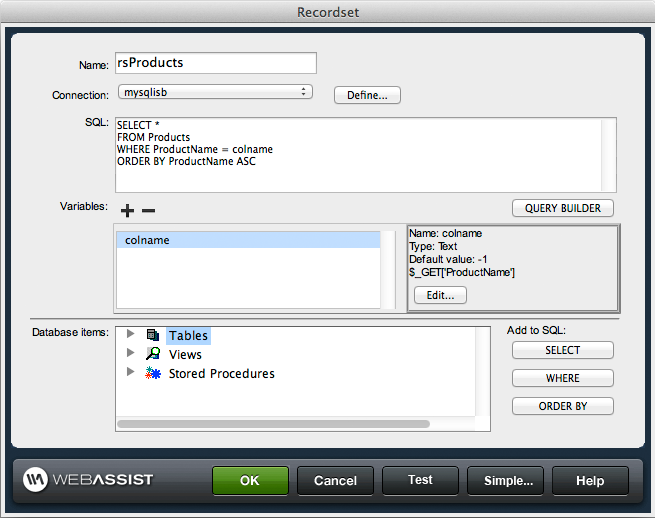Add selected item to SQL SELECT
Image resolution: width=655 pixels, height=518 pixels.
coord(563,350)
